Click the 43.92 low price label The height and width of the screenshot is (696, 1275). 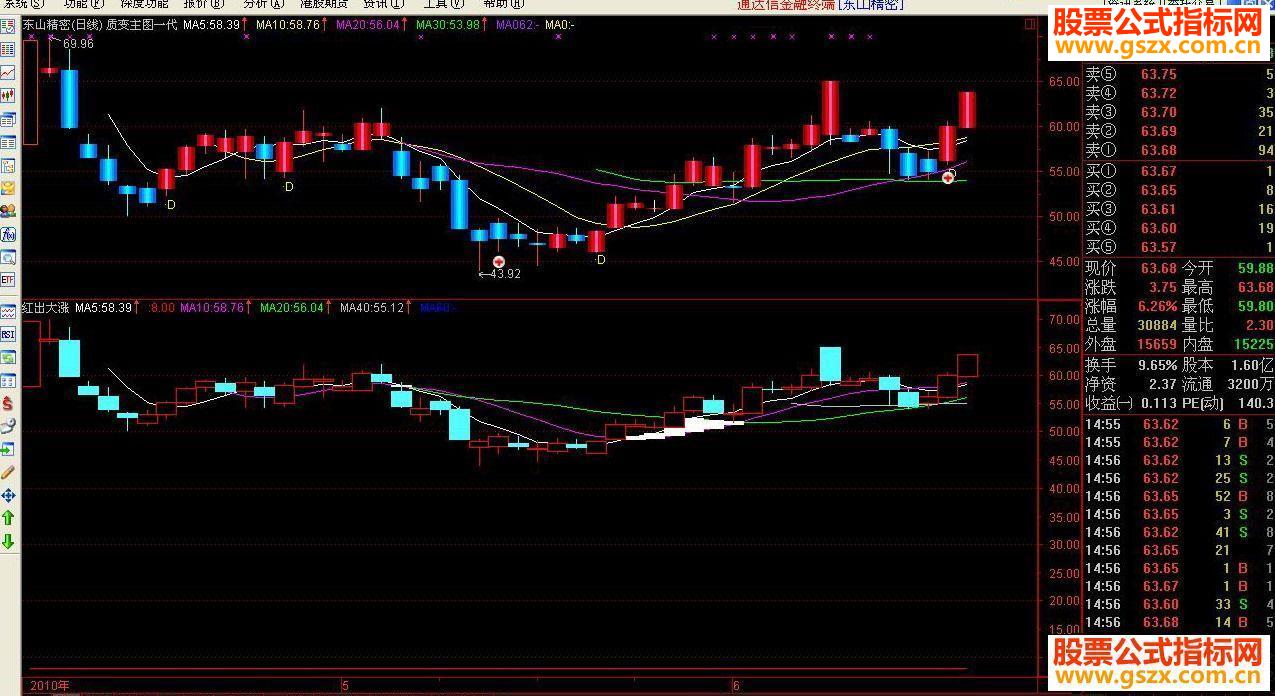pyautogui.click(x=505, y=274)
